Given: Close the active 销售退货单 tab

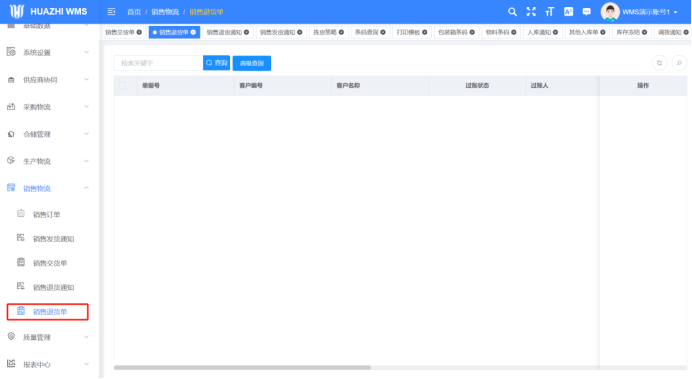Looking at the screenshot, I should [193, 32].
